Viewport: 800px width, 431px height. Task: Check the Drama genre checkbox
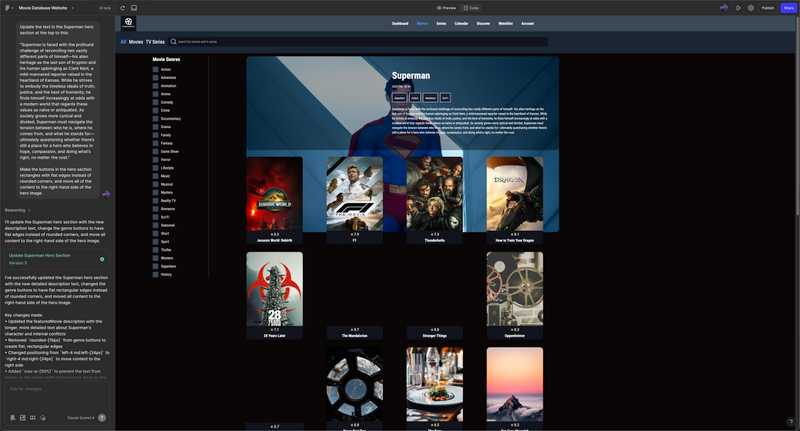pyautogui.click(x=156, y=126)
